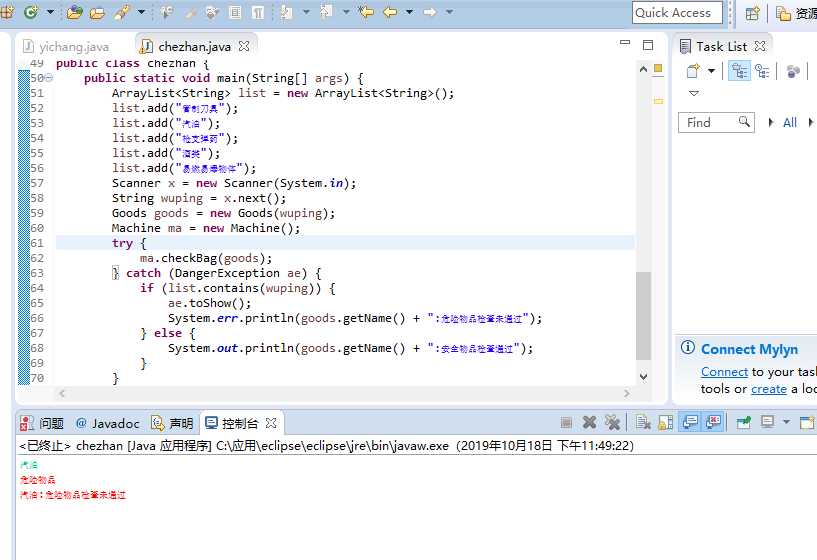The image size is (817, 560).
Task: Close the chezhan.java tab
Action: click(244, 46)
